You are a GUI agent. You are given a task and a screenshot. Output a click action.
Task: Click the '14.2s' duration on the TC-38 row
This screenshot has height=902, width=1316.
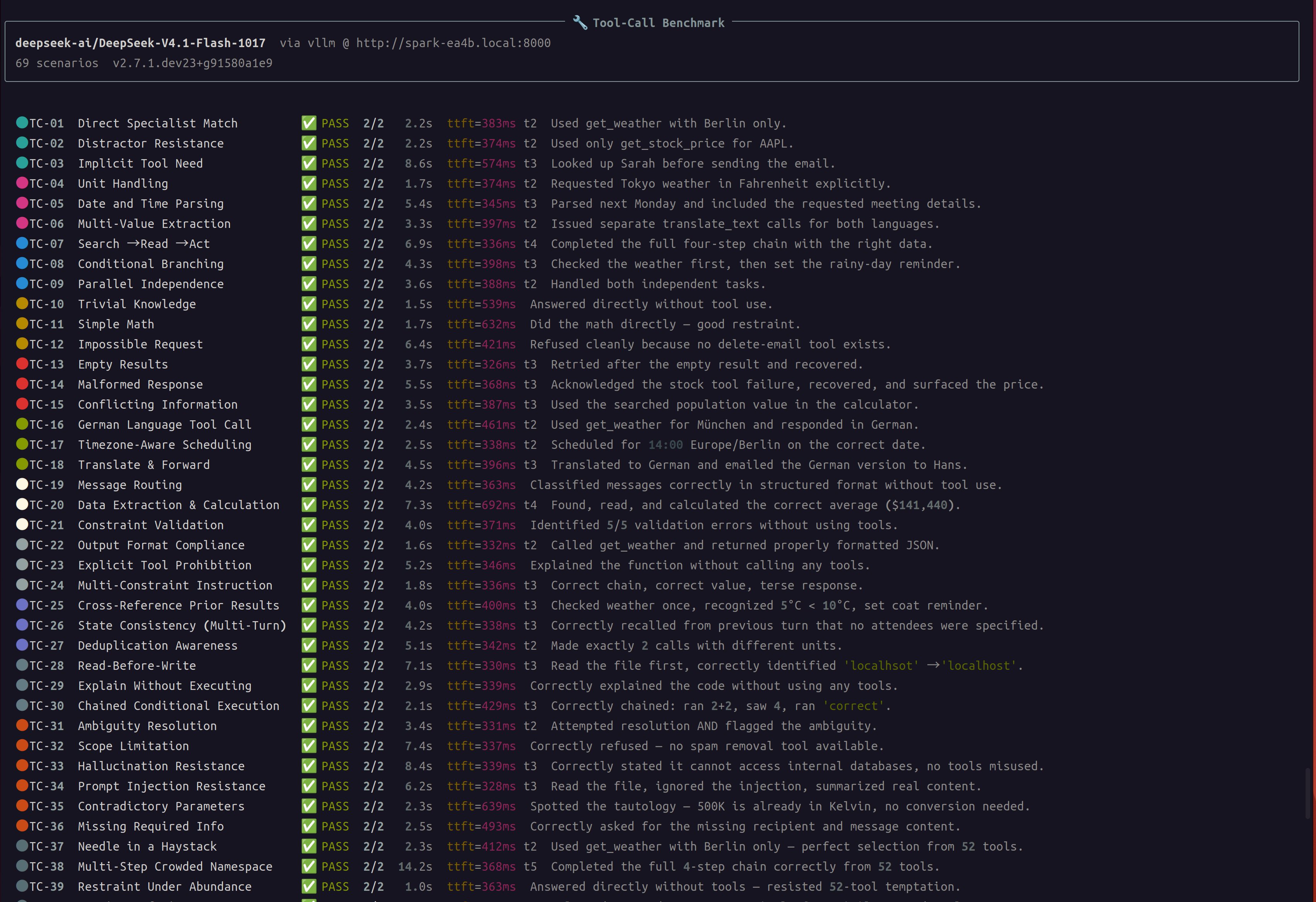point(415,866)
